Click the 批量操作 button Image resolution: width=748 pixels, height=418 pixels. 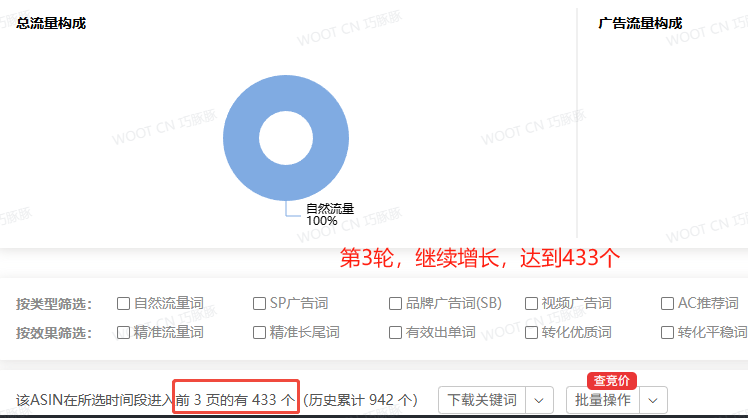click(603, 400)
